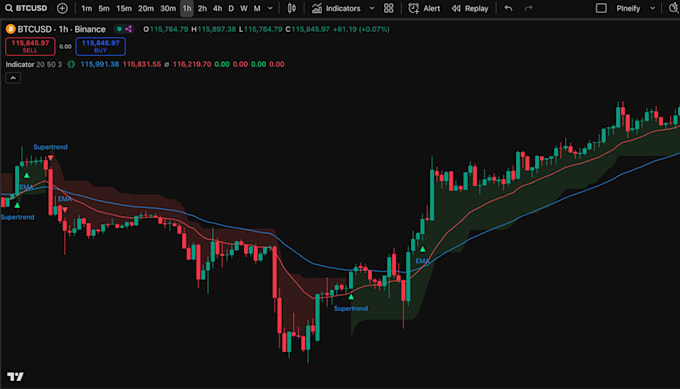The width and height of the screenshot is (680, 389).
Task: Expand the timeframe list dropdown arrow
Action: pyautogui.click(x=270, y=8)
